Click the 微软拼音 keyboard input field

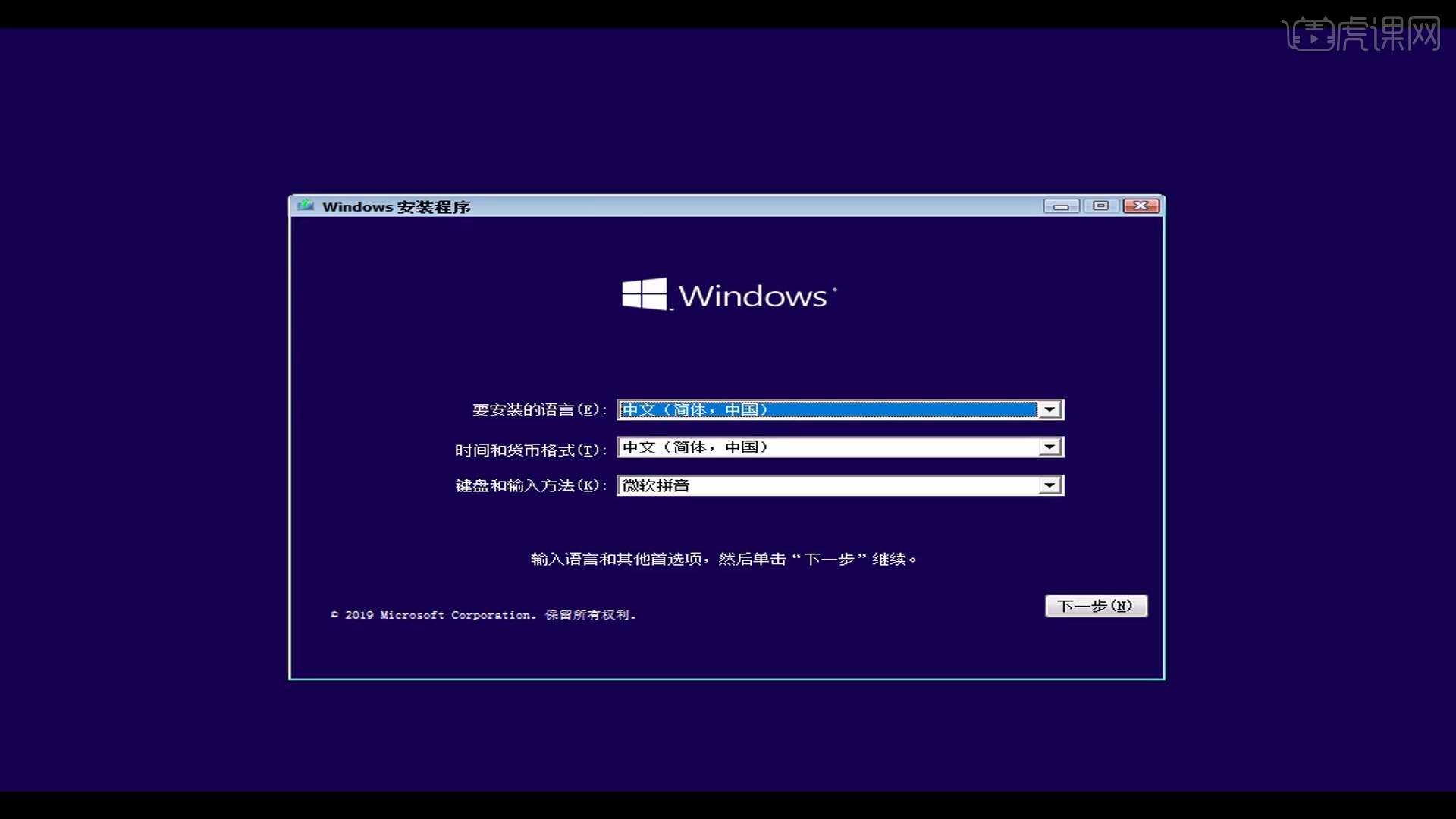[827, 485]
